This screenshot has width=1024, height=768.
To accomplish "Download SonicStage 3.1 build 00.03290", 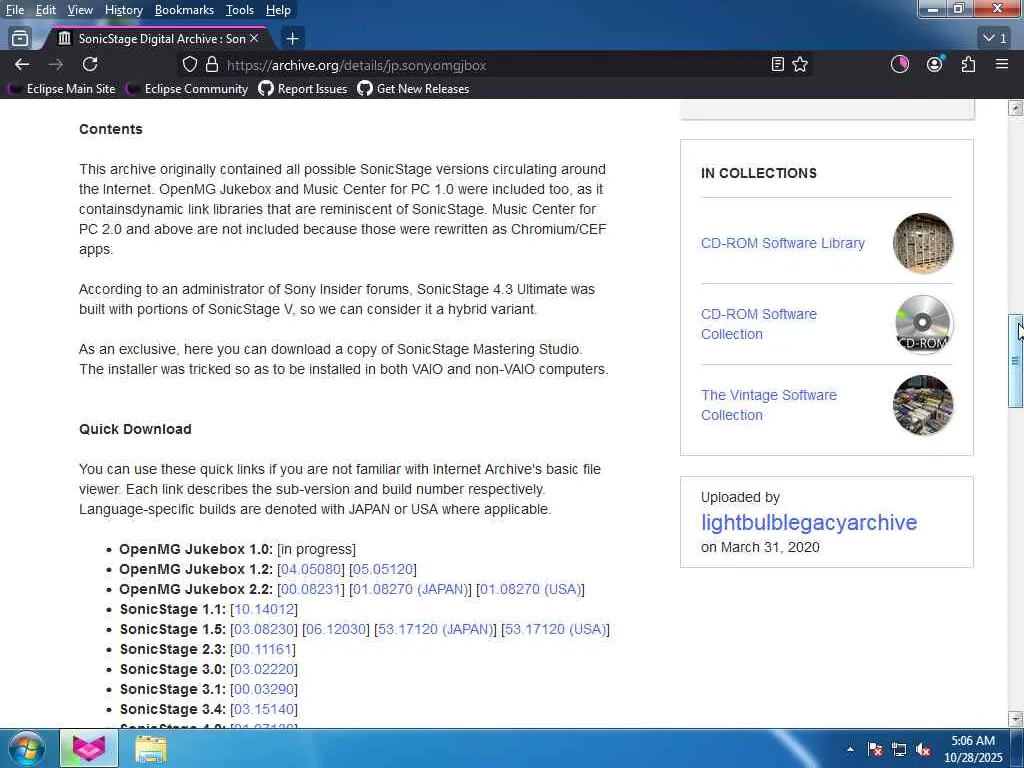I will (x=264, y=689).
